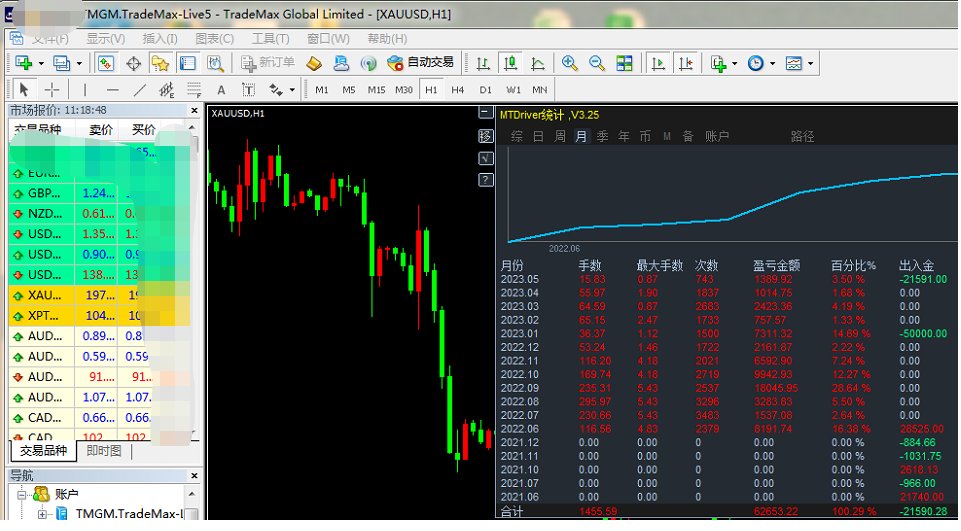Enable chart auto scroll icon
Viewport: 961px width, 531px height.
click(658, 63)
